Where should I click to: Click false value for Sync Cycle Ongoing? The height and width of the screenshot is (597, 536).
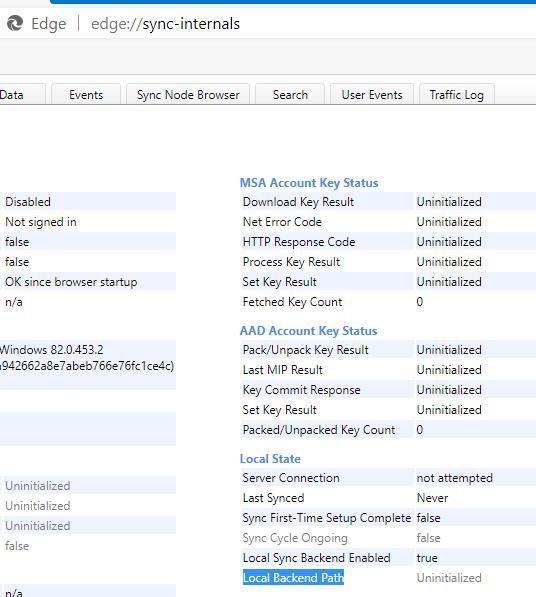point(429,538)
